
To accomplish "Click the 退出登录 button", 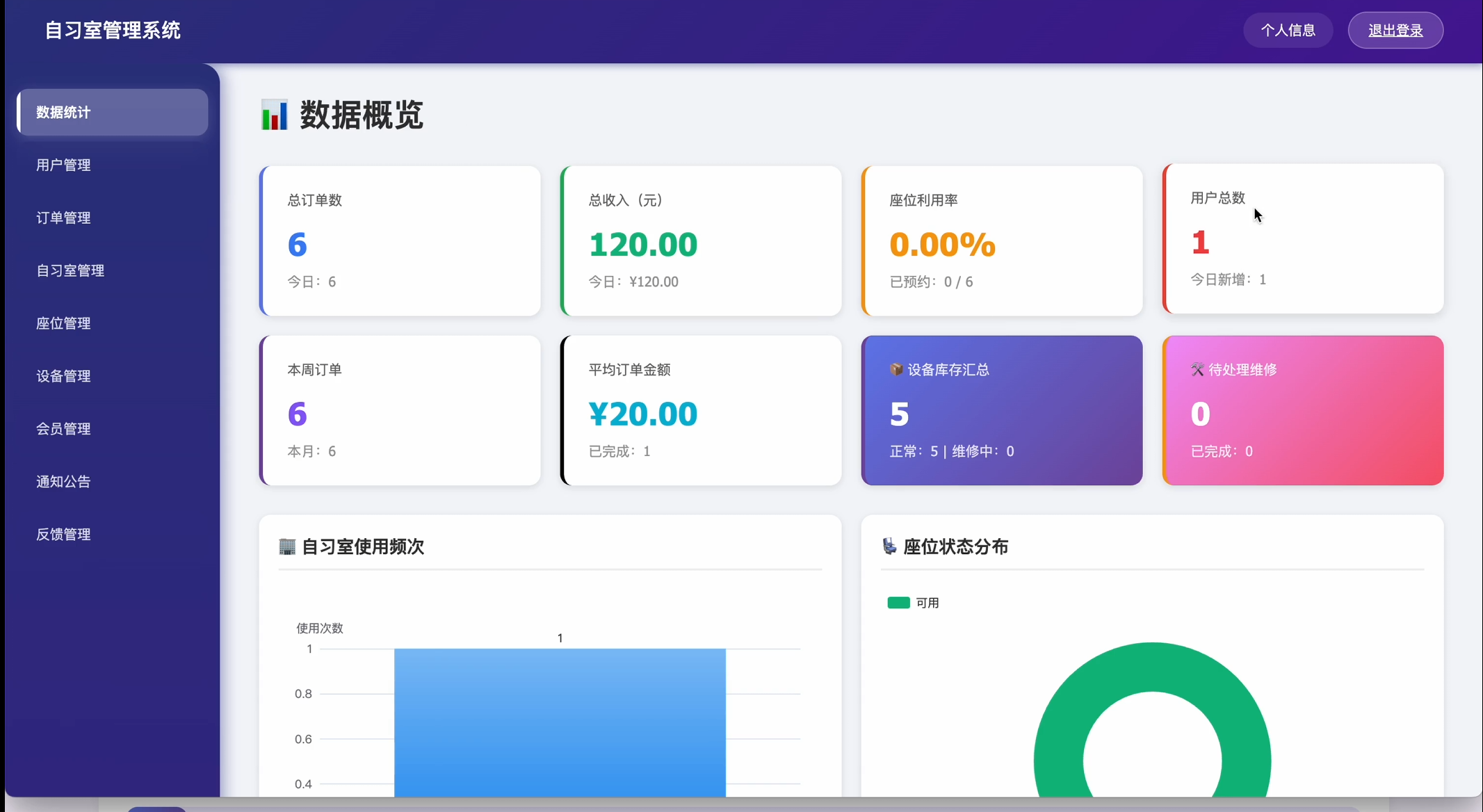I will (x=1395, y=30).
